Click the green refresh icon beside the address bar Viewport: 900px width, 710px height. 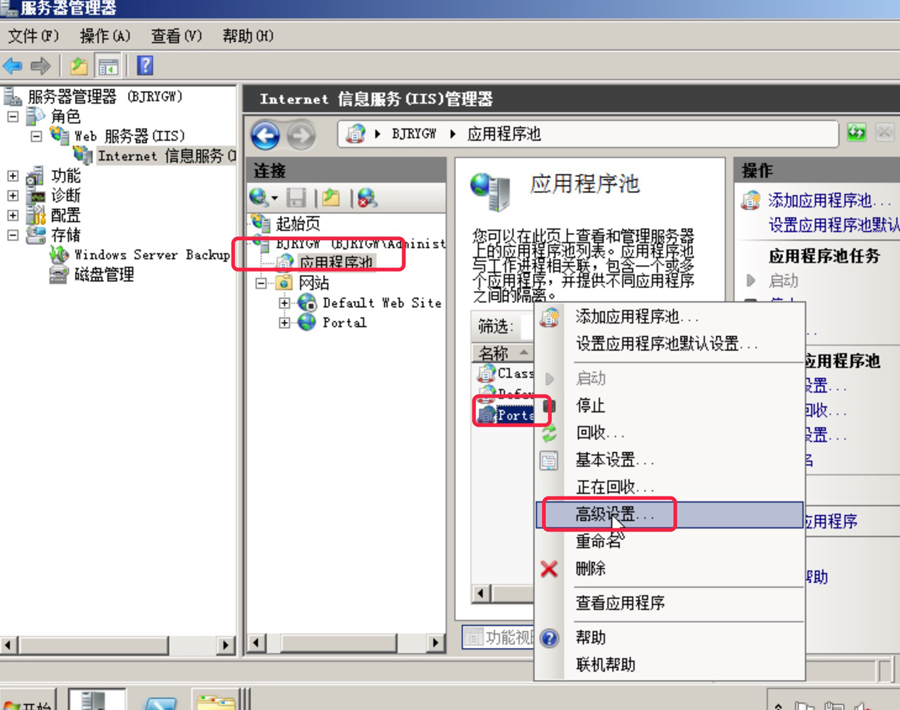(856, 133)
